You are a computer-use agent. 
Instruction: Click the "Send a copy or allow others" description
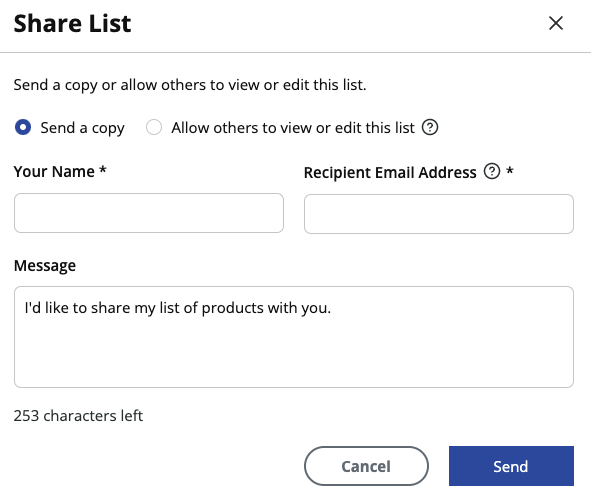pos(190,85)
